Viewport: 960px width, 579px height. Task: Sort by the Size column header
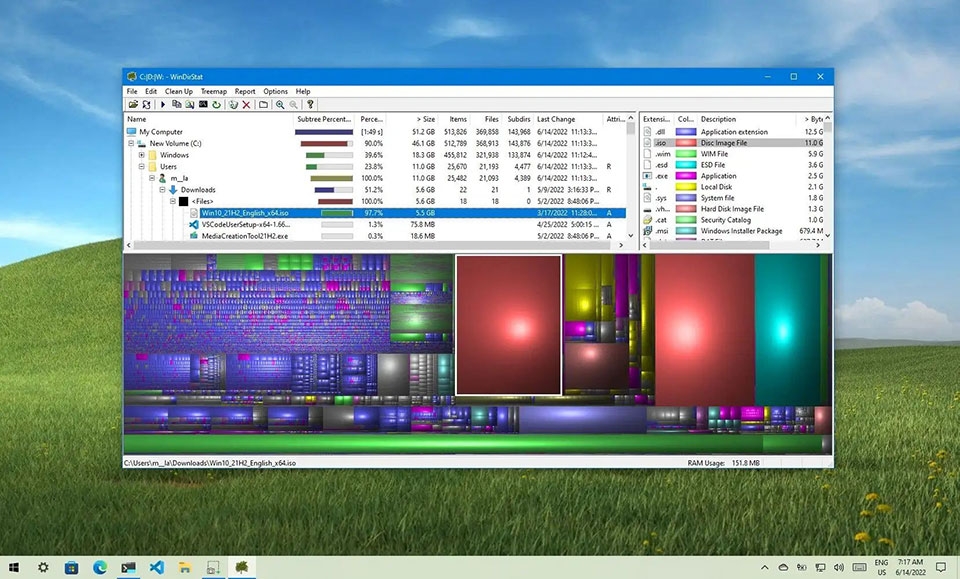[x=427, y=119]
